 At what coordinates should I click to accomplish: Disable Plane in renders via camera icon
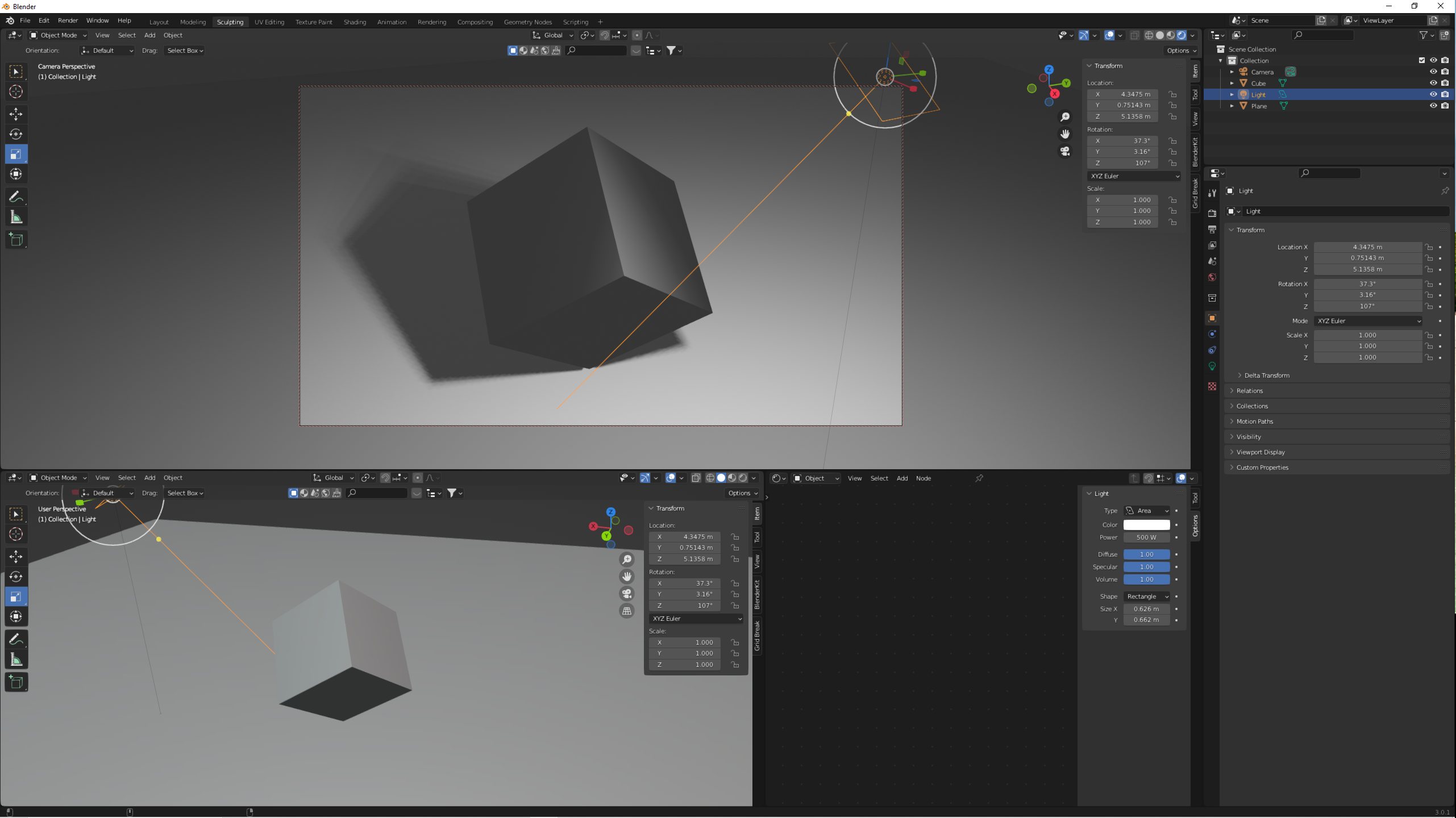coord(1445,106)
